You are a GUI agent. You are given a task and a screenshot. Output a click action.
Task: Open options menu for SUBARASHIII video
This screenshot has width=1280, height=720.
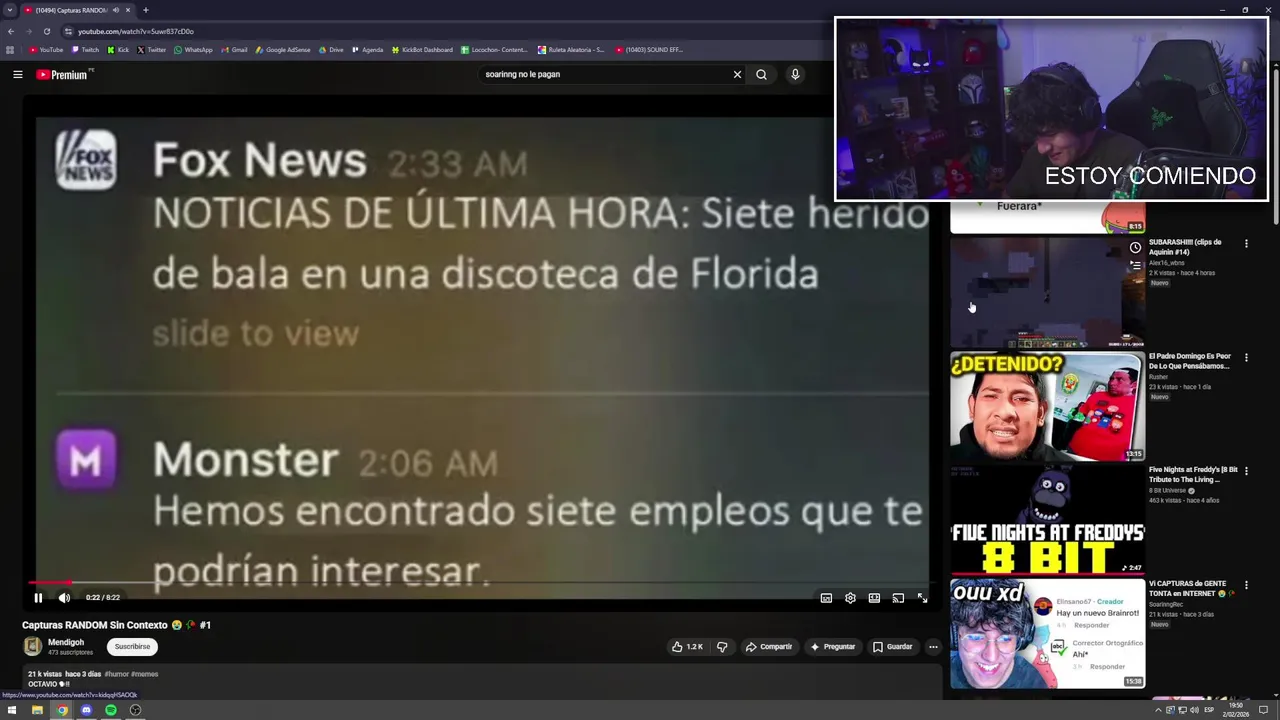1246,244
